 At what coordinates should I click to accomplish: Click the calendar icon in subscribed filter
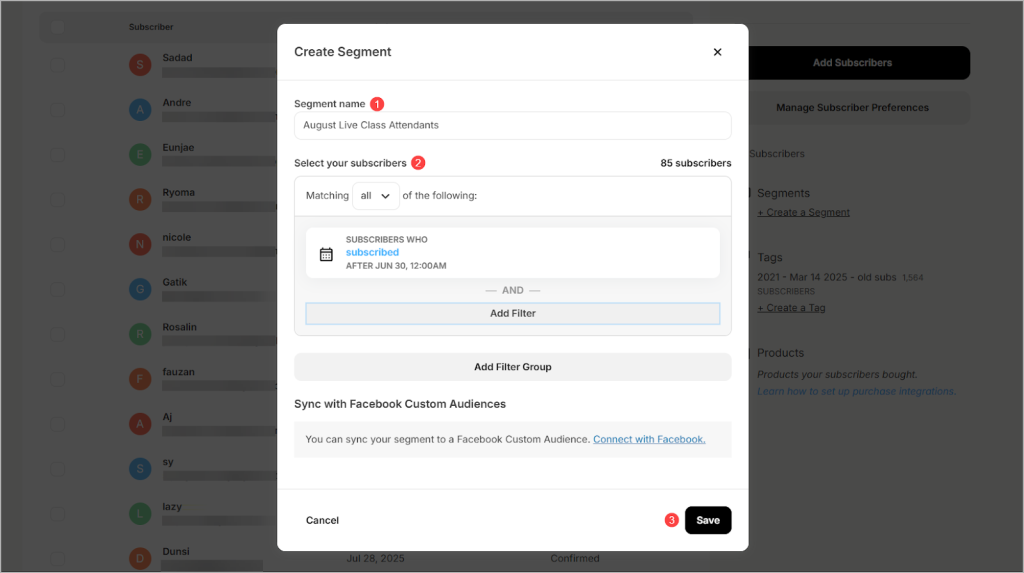[326, 254]
